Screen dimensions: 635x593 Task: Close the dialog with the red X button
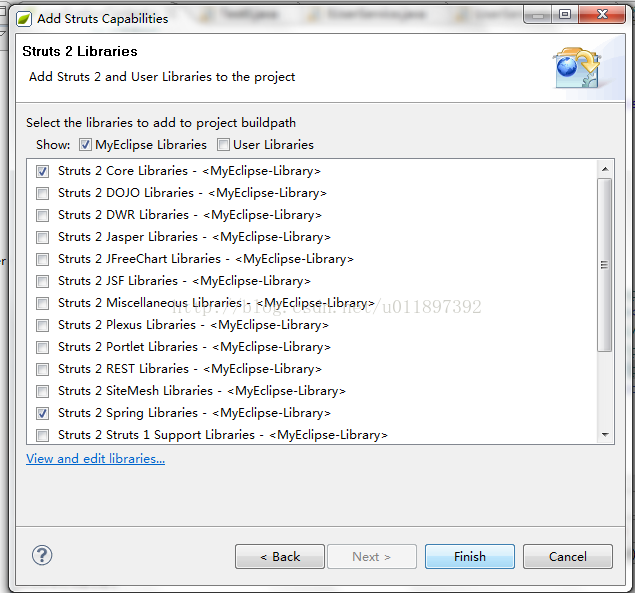(x=602, y=15)
